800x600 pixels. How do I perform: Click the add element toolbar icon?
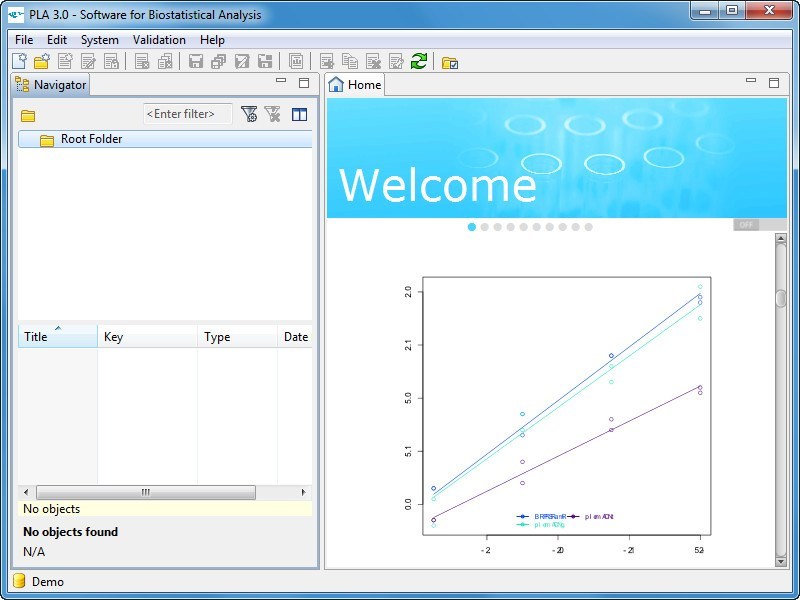327,61
